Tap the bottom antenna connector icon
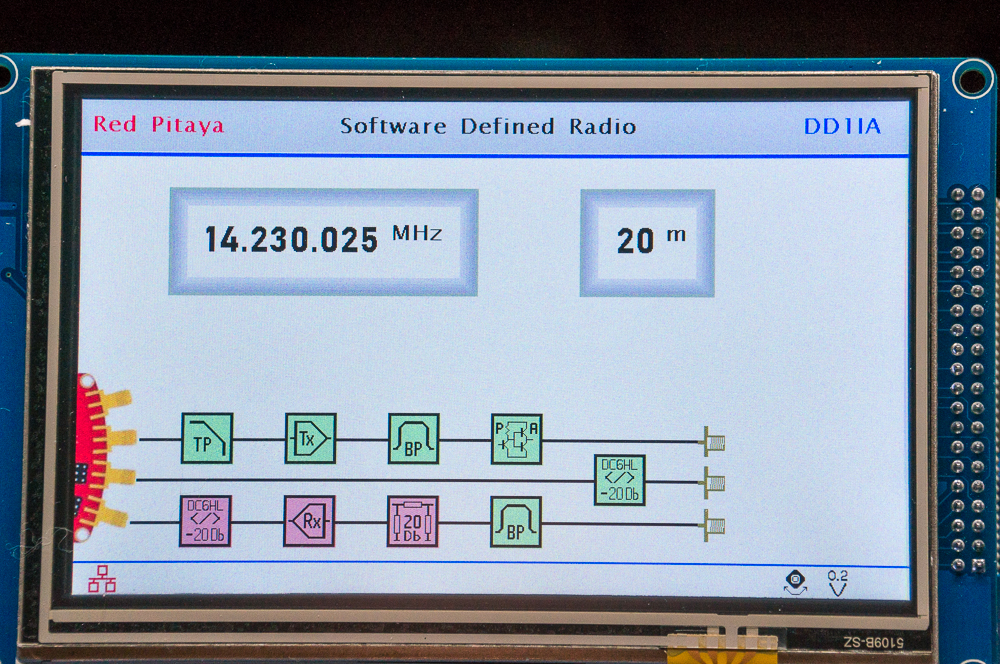The height and width of the screenshot is (664, 1000). 714,526
